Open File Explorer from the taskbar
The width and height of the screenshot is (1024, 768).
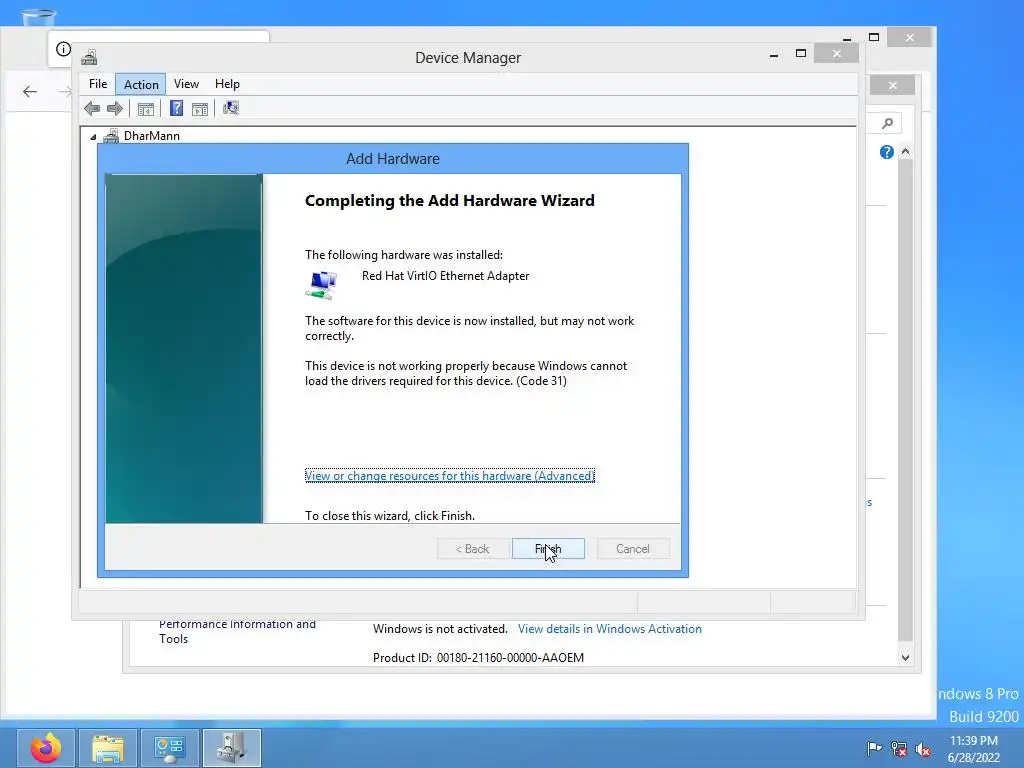[108, 748]
